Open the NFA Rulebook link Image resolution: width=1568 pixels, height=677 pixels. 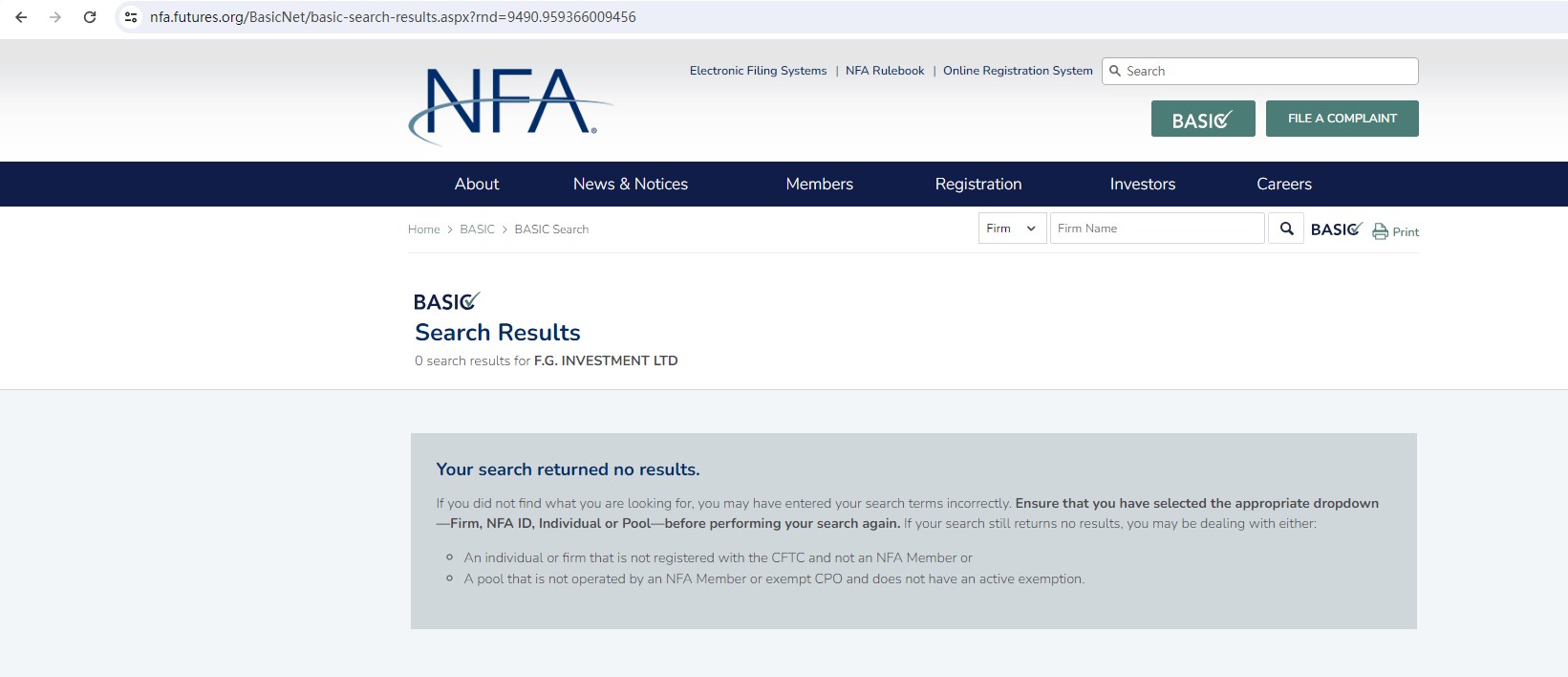pyautogui.click(x=885, y=71)
